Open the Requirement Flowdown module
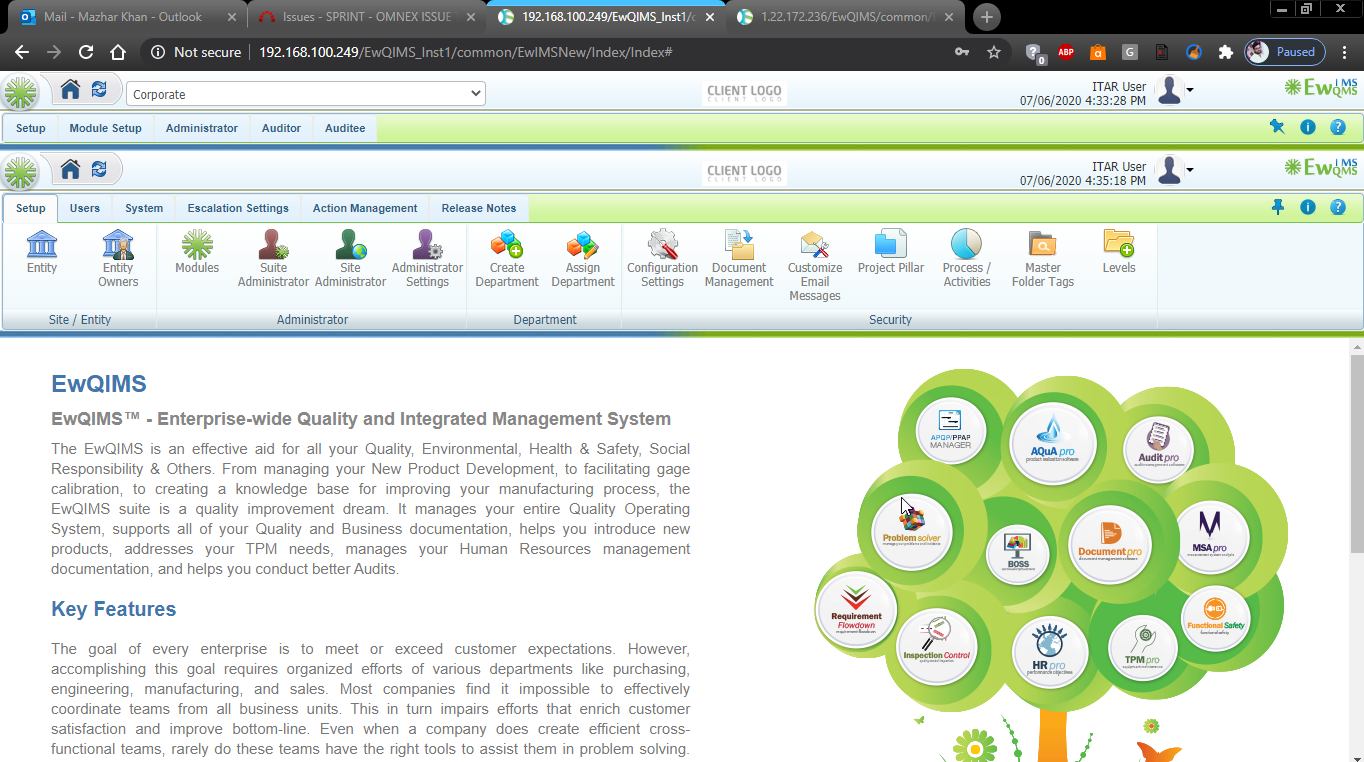The image size is (1364, 762). pos(857,611)
